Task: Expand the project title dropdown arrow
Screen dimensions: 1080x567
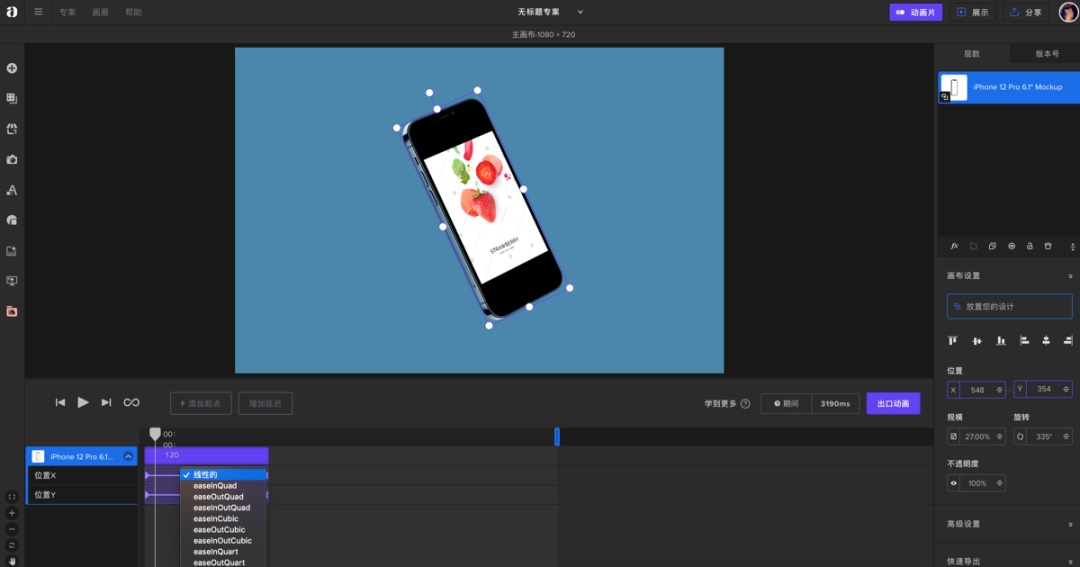Action: [x=580, y=12]
